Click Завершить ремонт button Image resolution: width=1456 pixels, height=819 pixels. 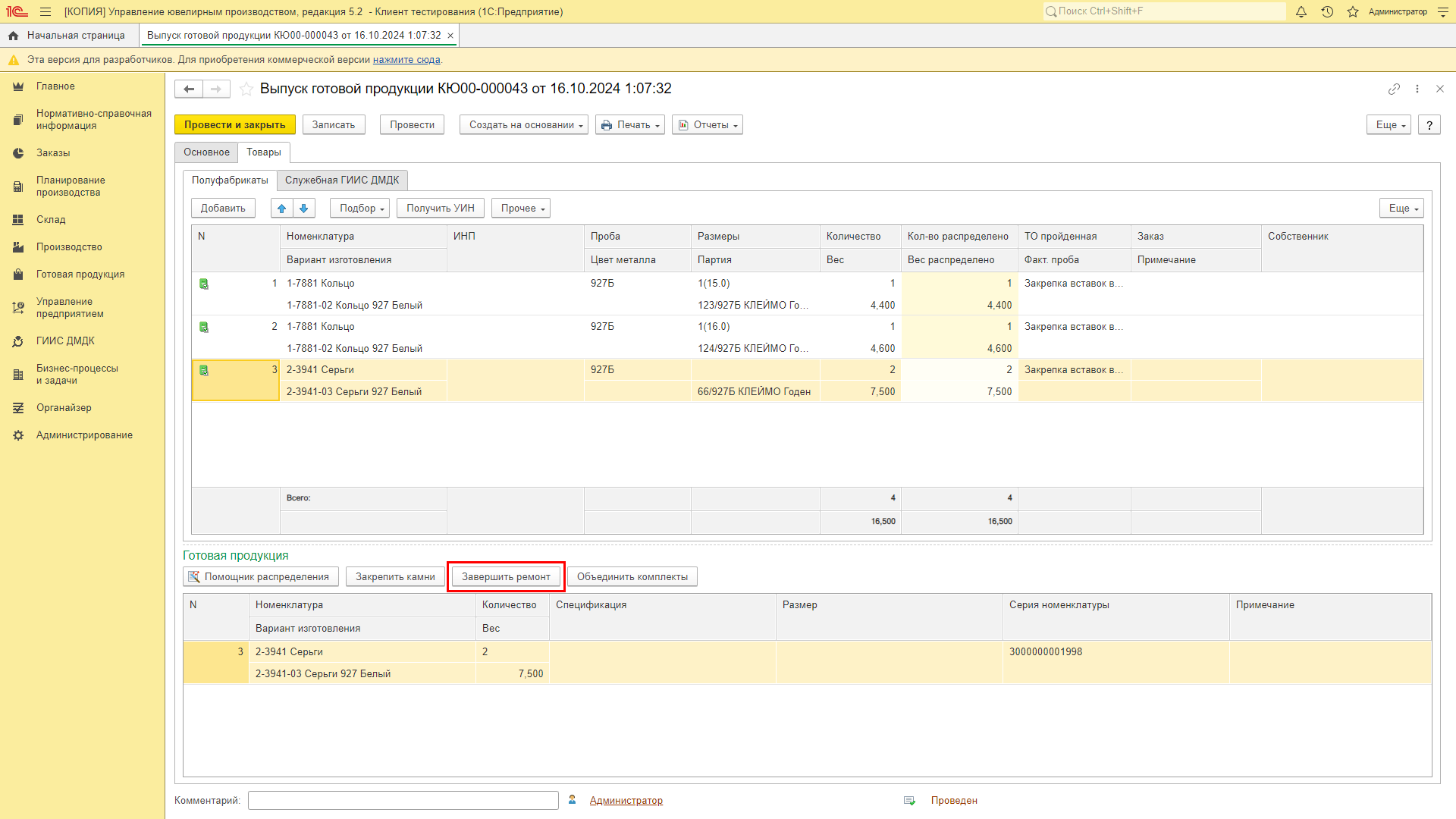click(x=506, y=577)
